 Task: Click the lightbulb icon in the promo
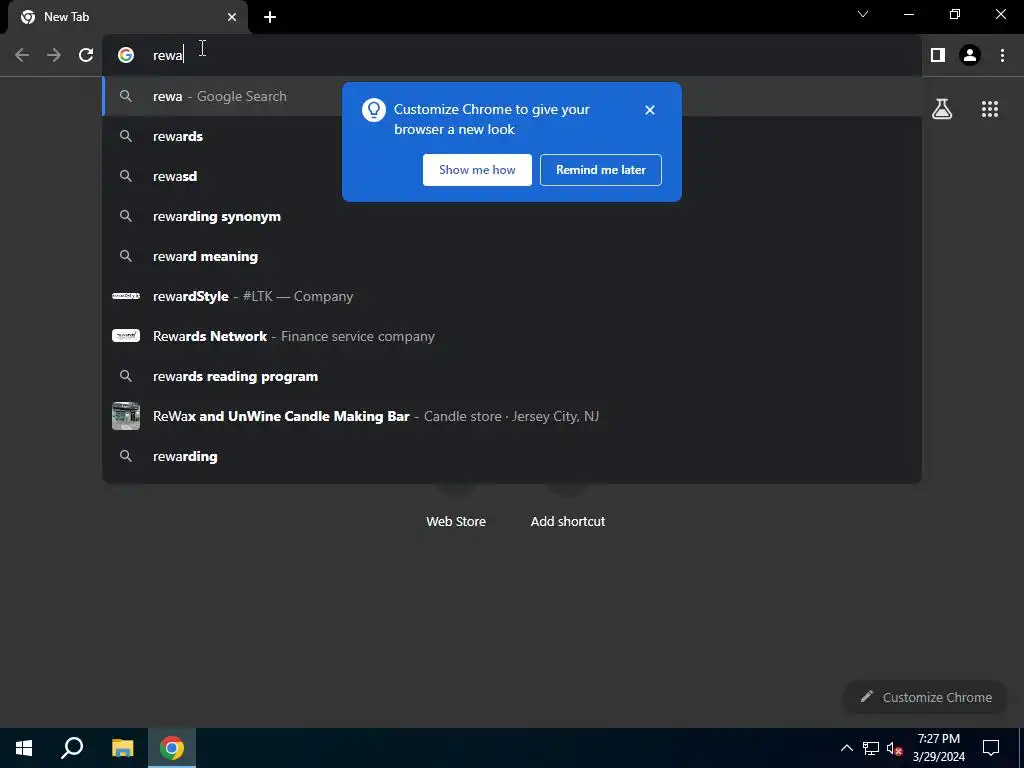(x=374, y=110)
